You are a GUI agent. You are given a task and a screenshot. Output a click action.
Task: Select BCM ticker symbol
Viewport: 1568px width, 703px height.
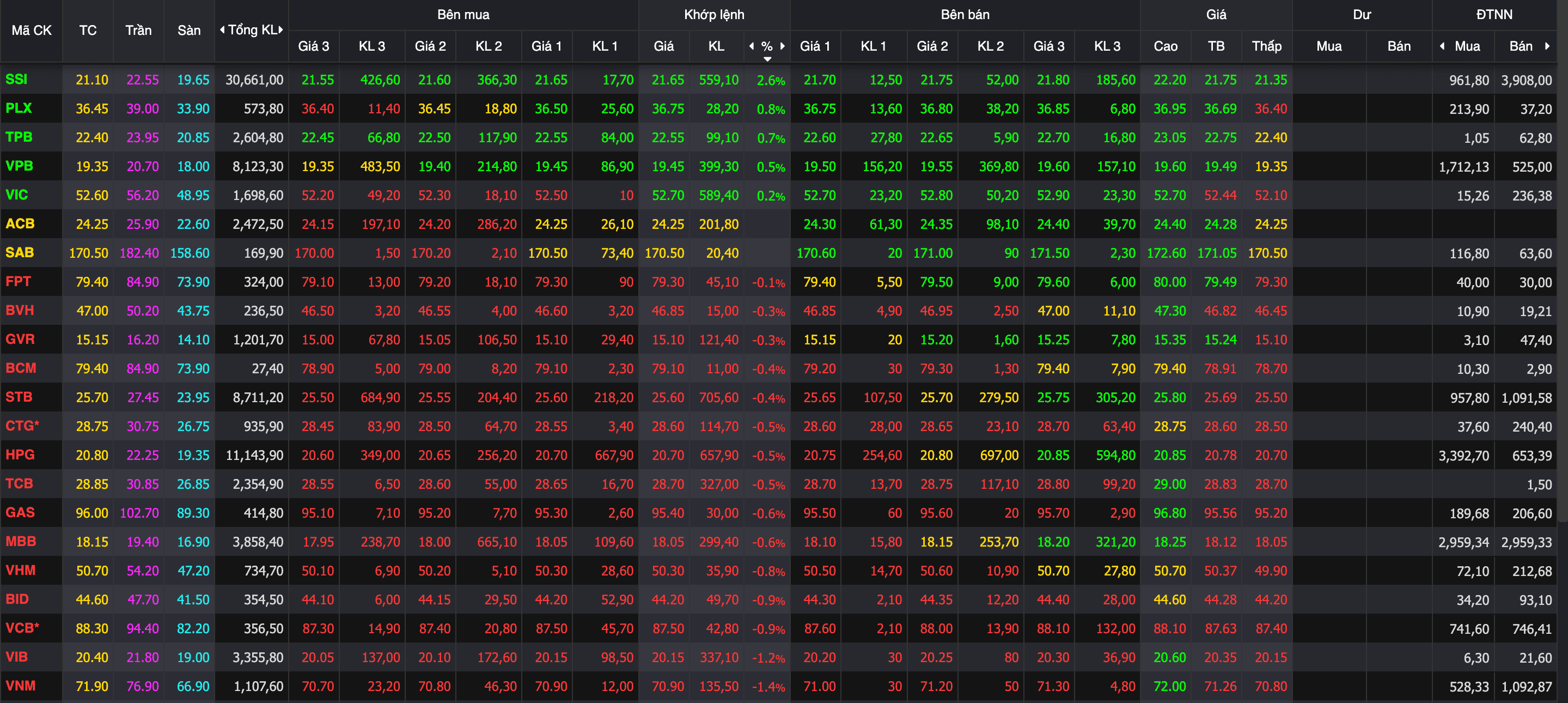point(21,368)
